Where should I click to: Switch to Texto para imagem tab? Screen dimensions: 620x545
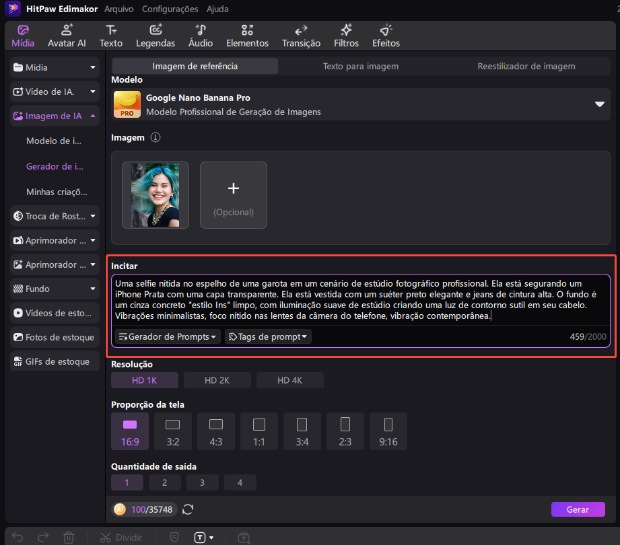pos(361,66)
